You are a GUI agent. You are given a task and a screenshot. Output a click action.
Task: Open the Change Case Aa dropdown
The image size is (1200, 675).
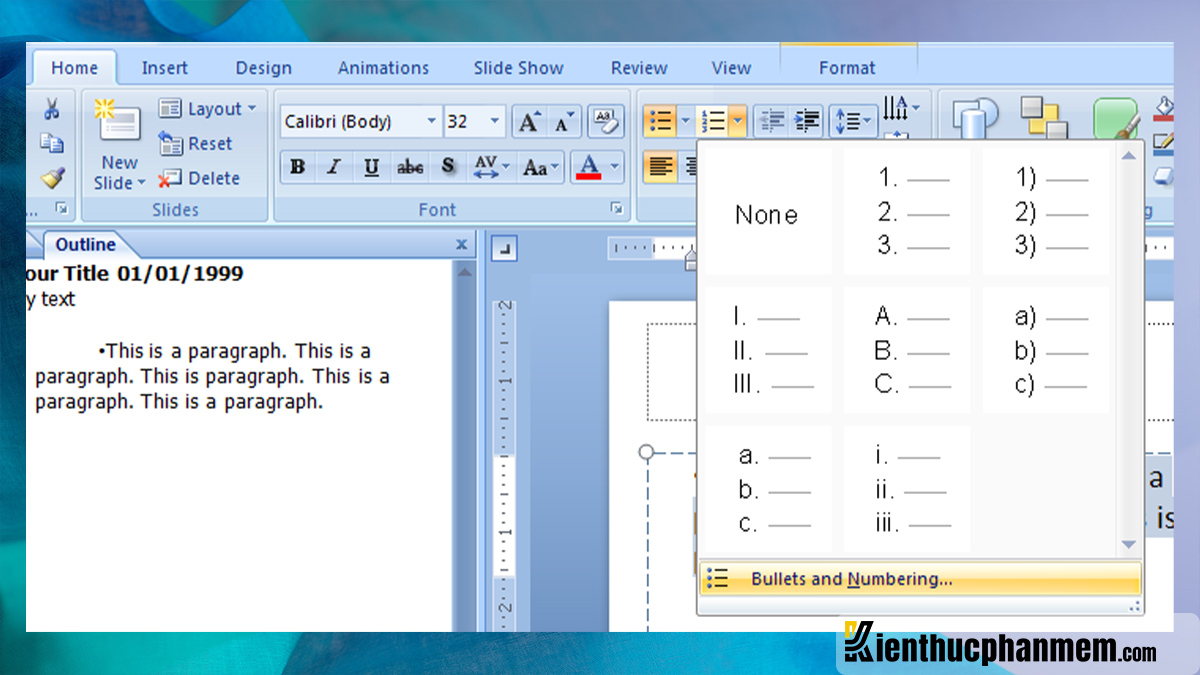[541, 167]
